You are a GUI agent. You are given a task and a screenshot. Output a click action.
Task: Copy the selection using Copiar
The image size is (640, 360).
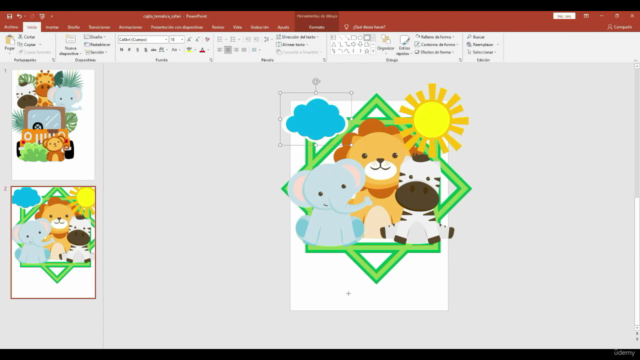pos(27,44)
